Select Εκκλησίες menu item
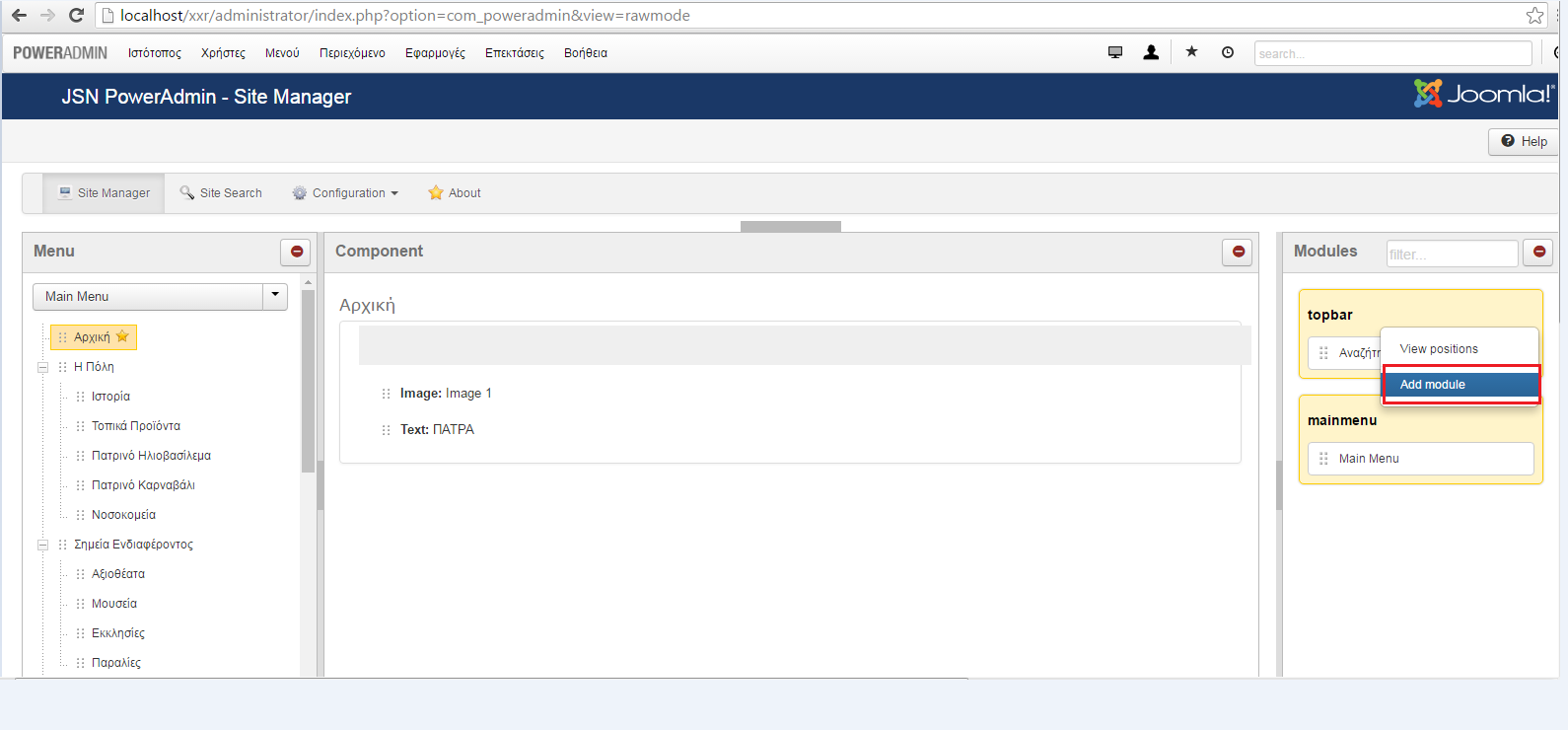Screen dimensions: 1568x730 coord(118,633)
